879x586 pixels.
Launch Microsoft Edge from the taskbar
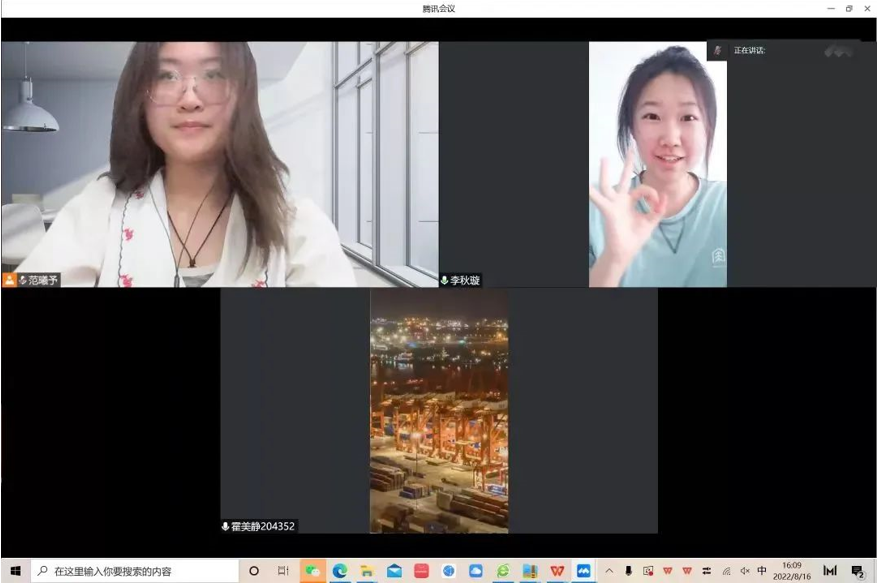pos(340,571)
